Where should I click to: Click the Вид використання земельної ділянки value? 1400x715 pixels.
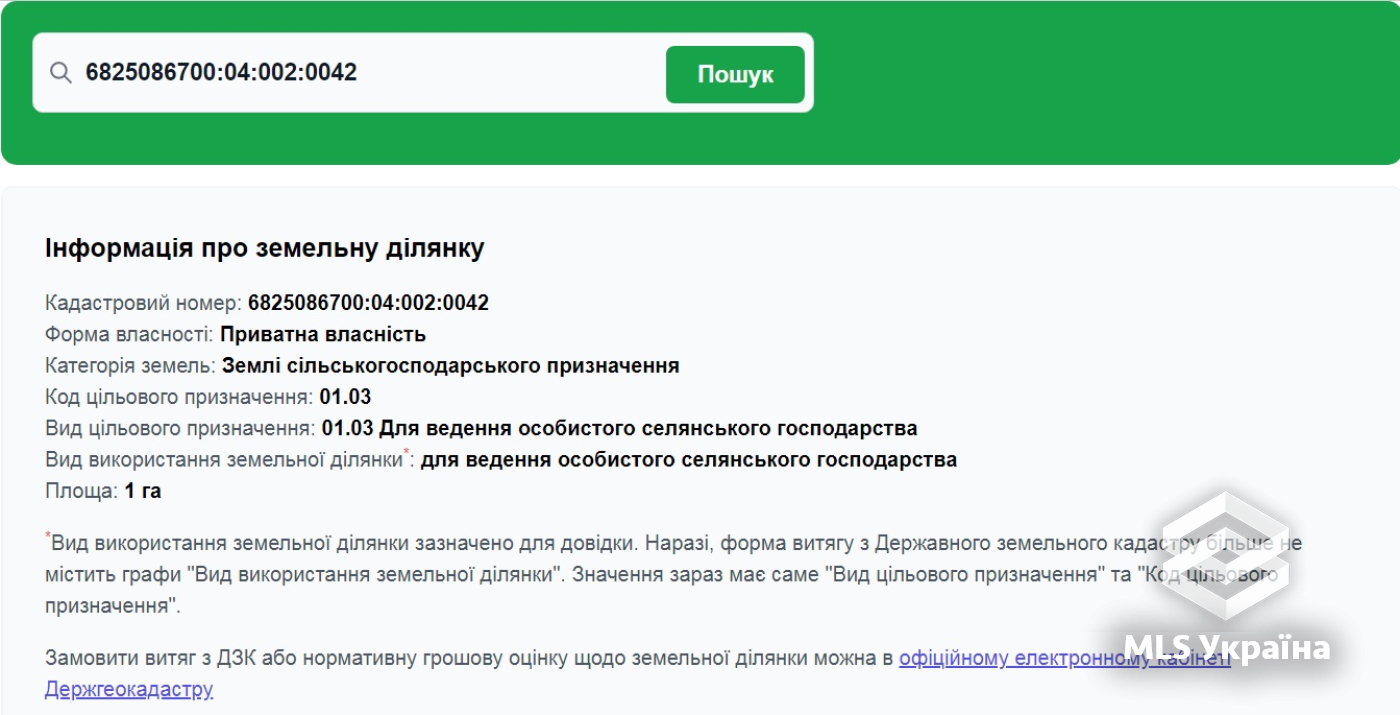click(x=689, y=460)
